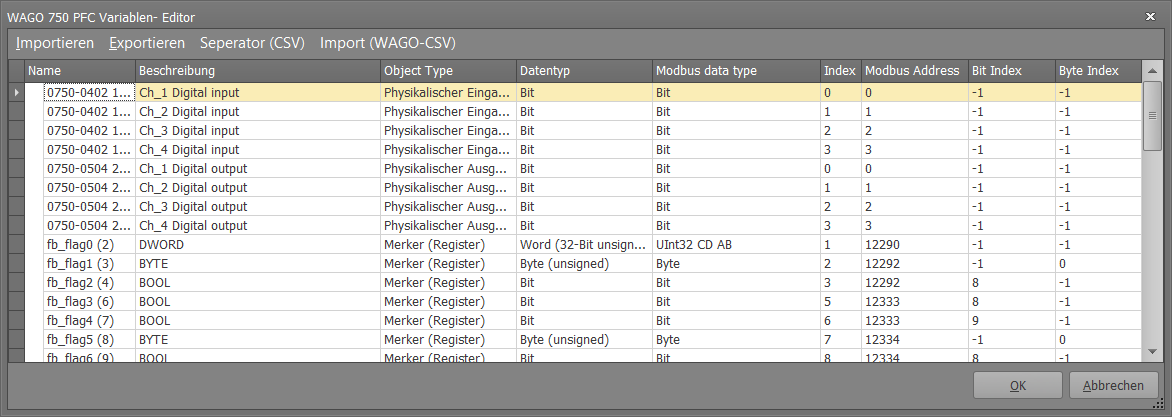
Task: Confirm with the OK button
Action: click(1018, 386)
